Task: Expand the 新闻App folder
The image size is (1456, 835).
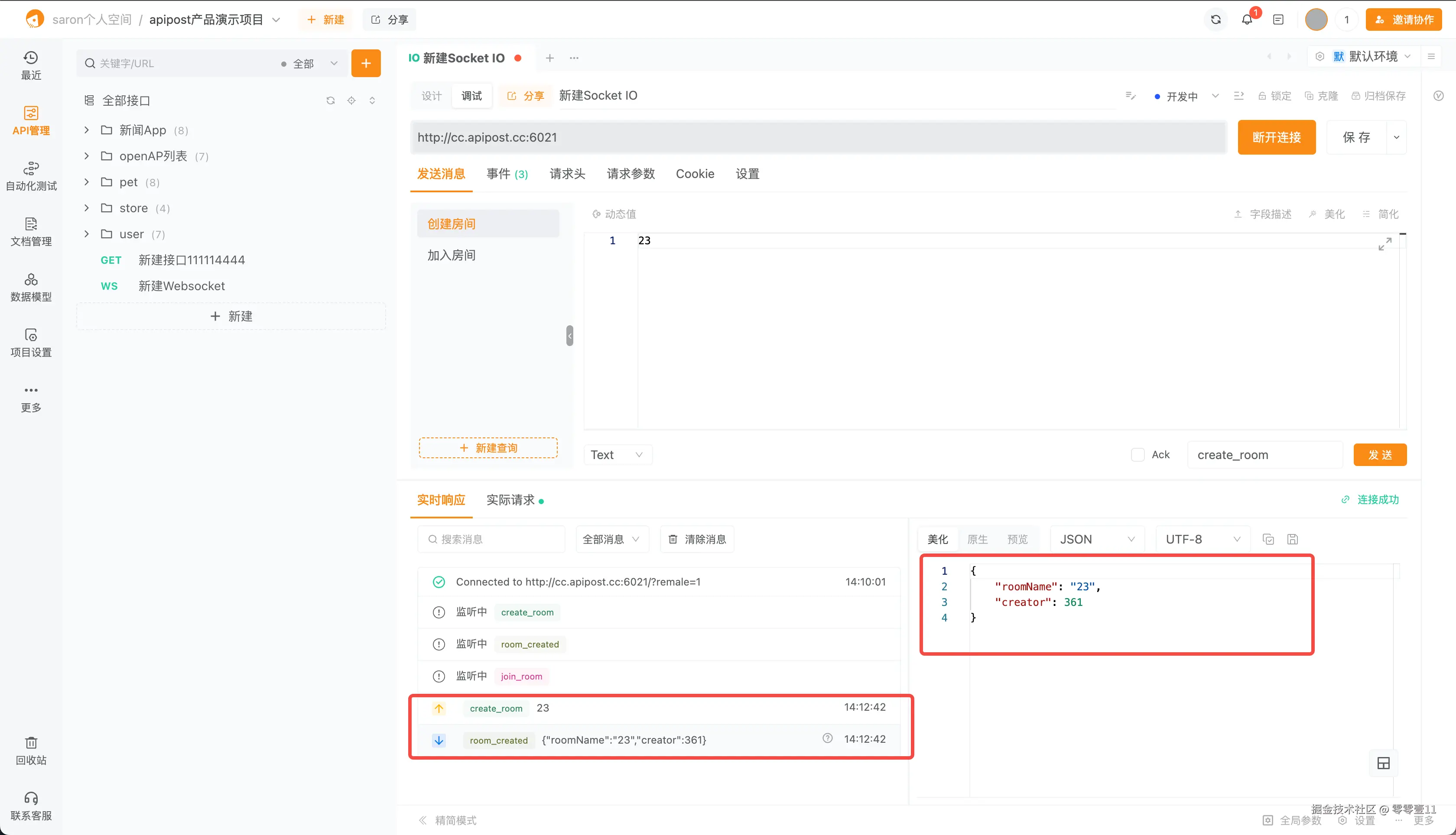Action: (x=87, y=130)
